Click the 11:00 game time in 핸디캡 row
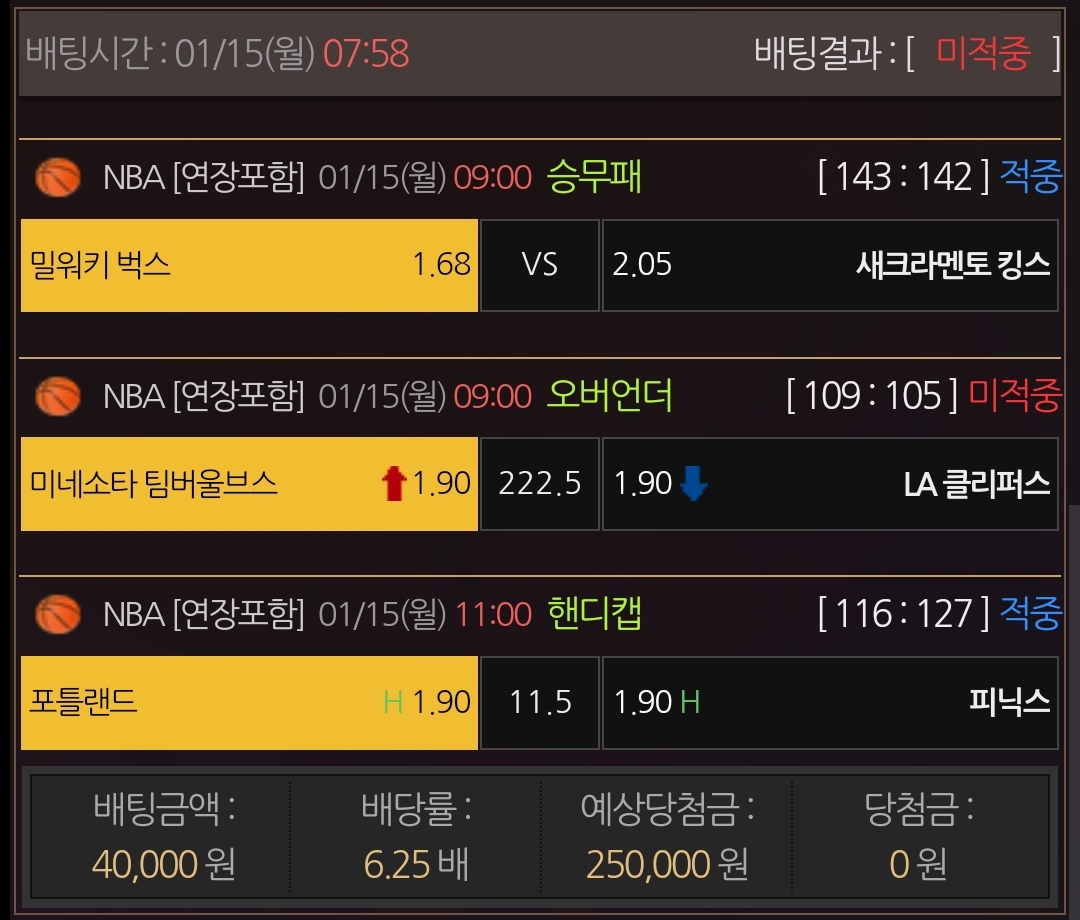The image size is (1080, 920). pos(493,614)
